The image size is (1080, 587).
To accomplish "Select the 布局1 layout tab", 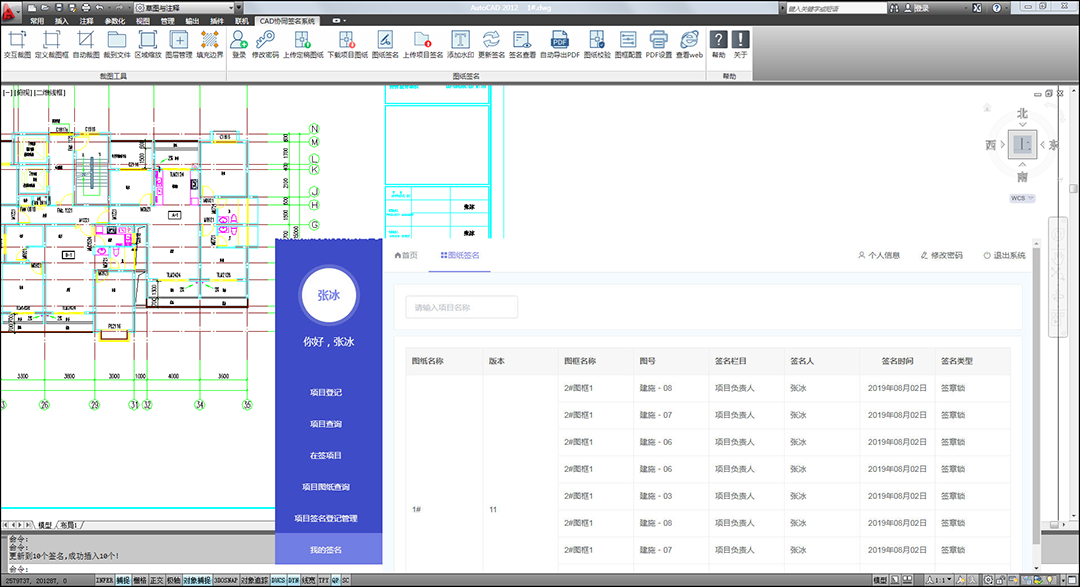I will pyautogui.click(x=69, y=525).
